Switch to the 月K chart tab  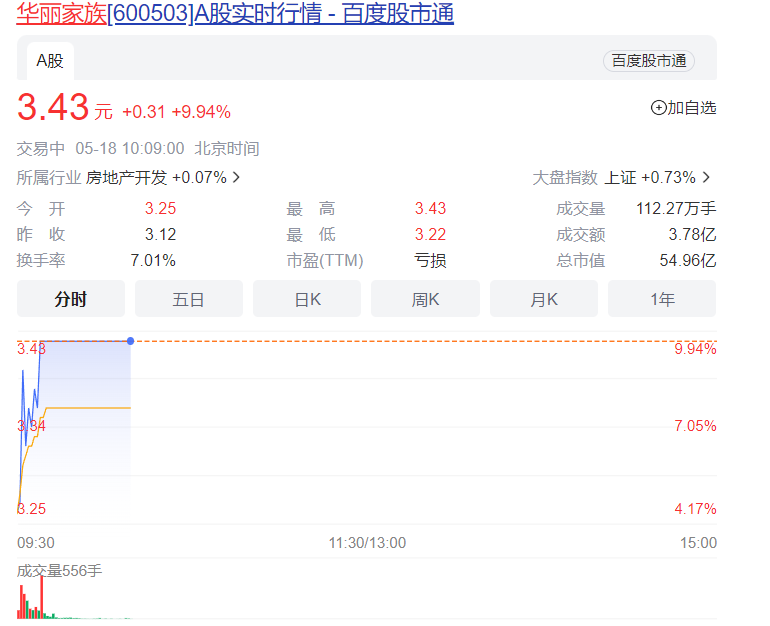(544, 299)
